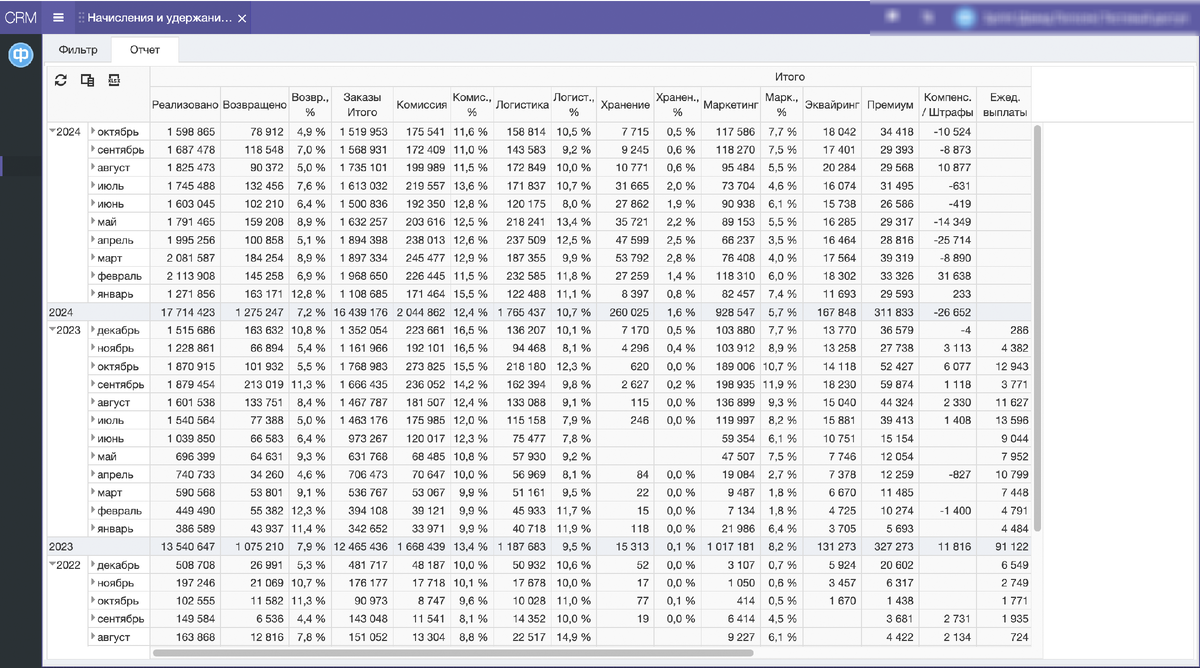
Task: Select март 2024 Хранение value 53 792
Action: pyautogui.click(x=625, y=258)
